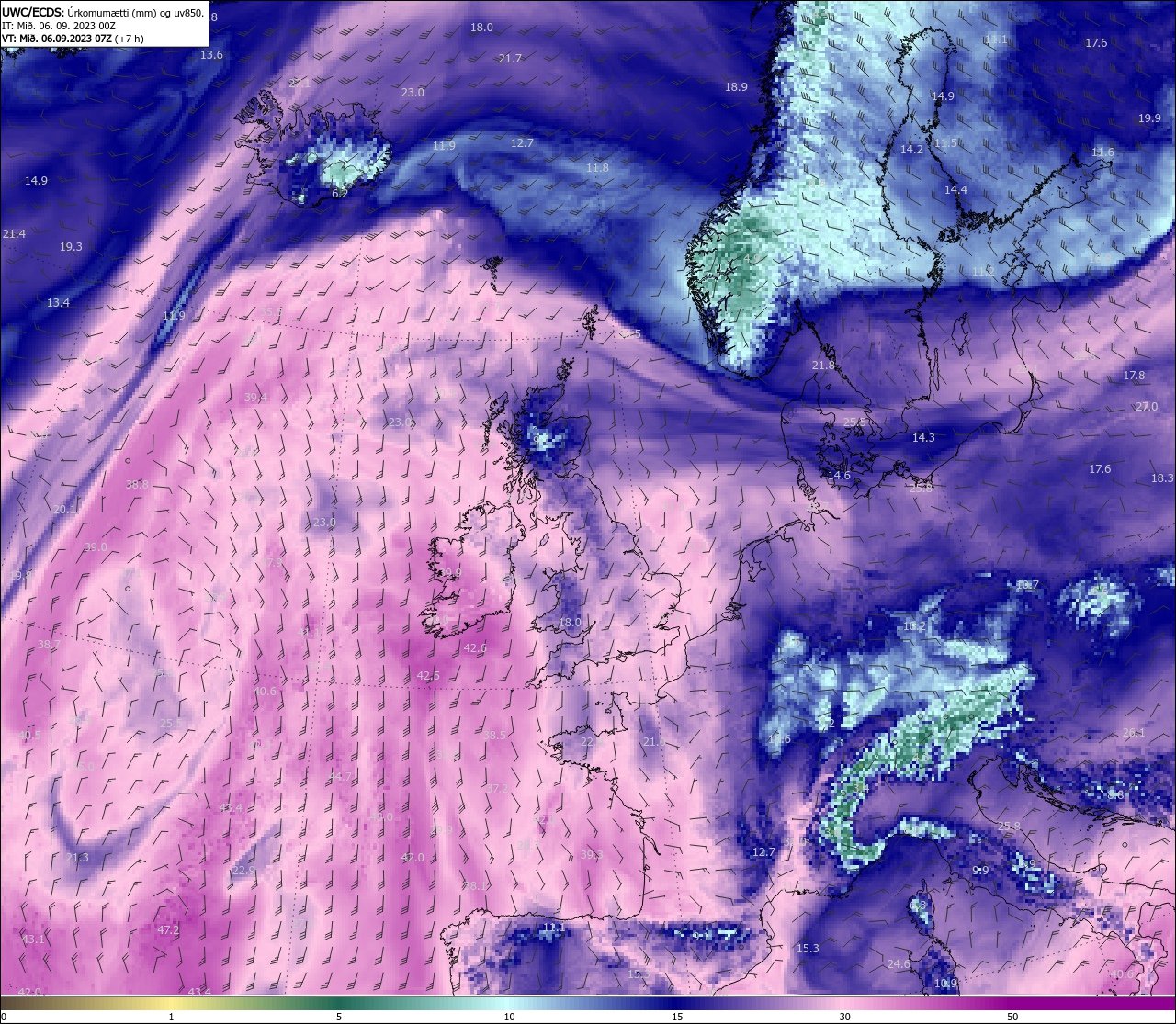Click the 43.1 value label
This screenshot has width=1176, height=1024.
click(32, 940)
